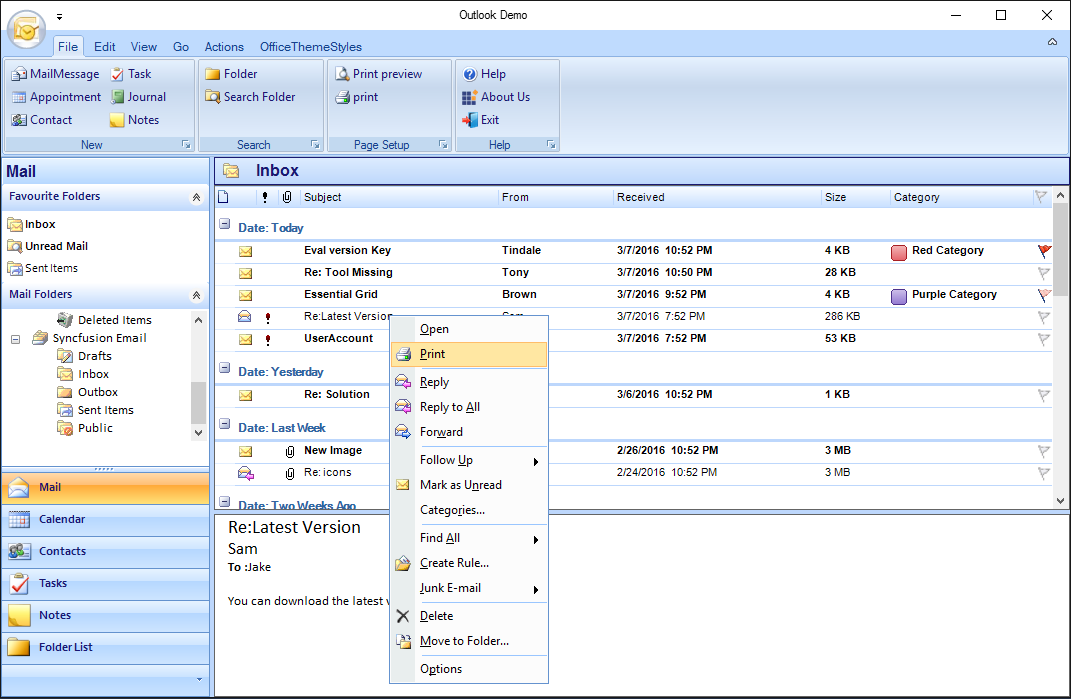Click the message list scroll down arrow

coord(1060,501)
